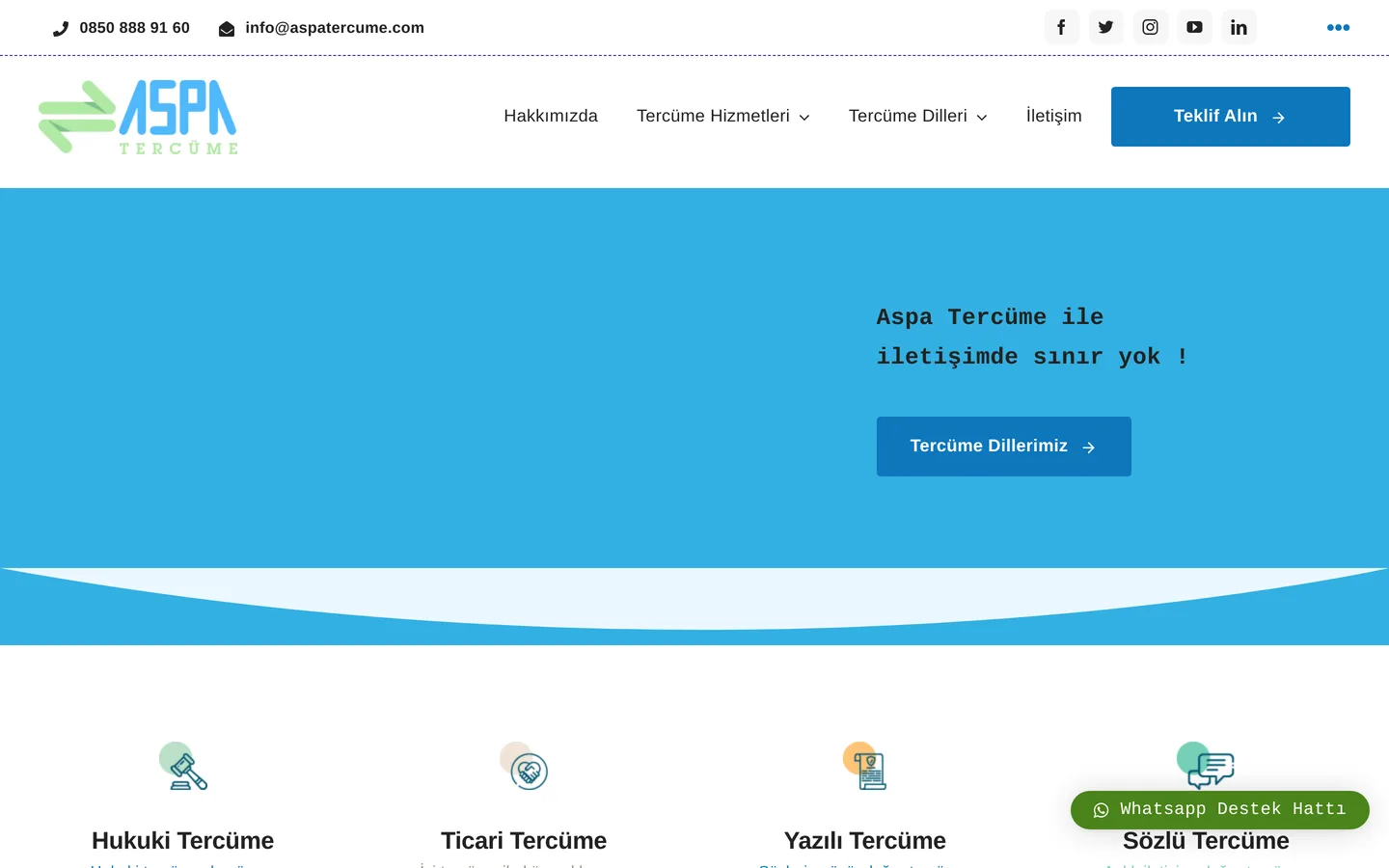The width and height of the screenshot is (1389, 868).
Task: Click the Teklif Alın button
Action: (x=1231, y=117)
